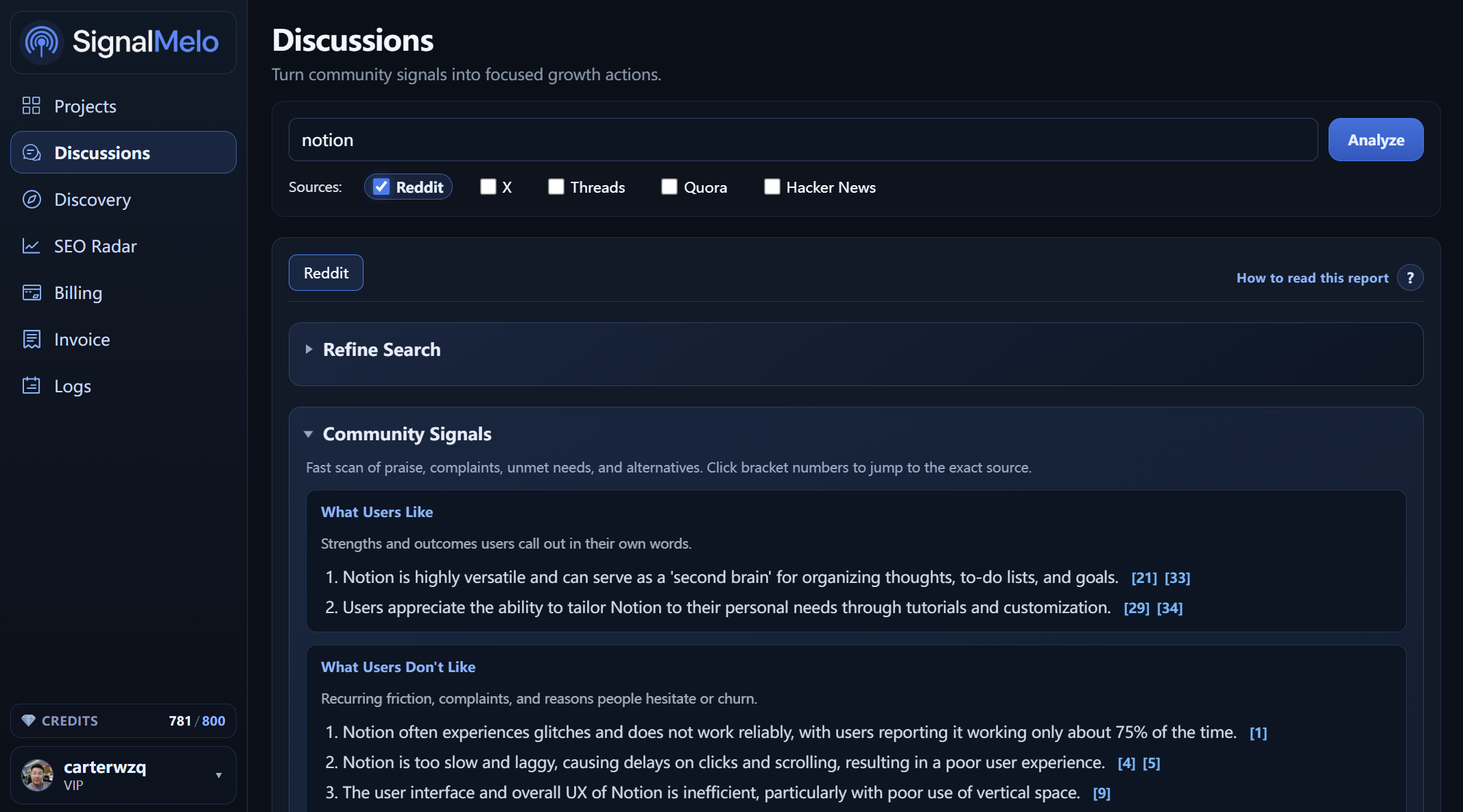The image size is (1463, 812).
Task: Click the Billing card icon
Action: click(x=32, y=293)
